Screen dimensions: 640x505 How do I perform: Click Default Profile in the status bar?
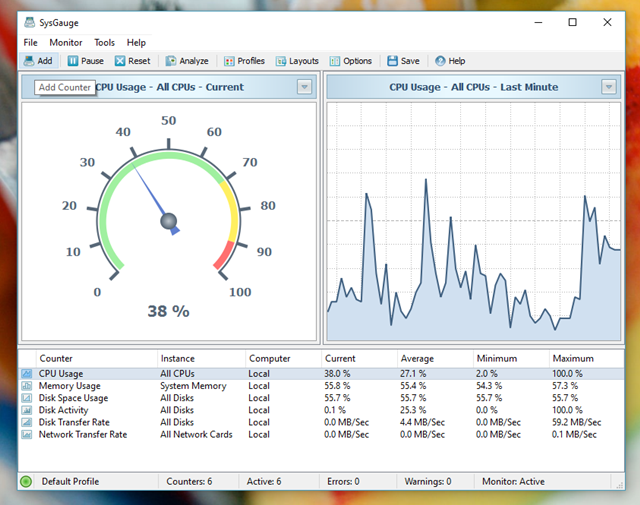(70, 482)
